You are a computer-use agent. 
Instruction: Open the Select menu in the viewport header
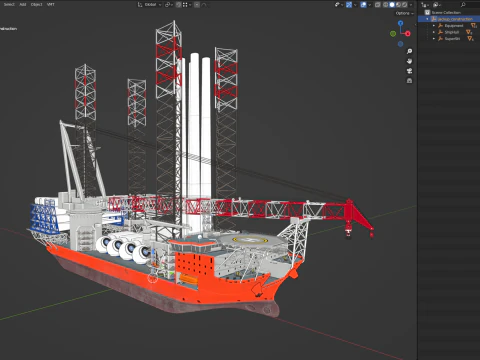(9, 4)
